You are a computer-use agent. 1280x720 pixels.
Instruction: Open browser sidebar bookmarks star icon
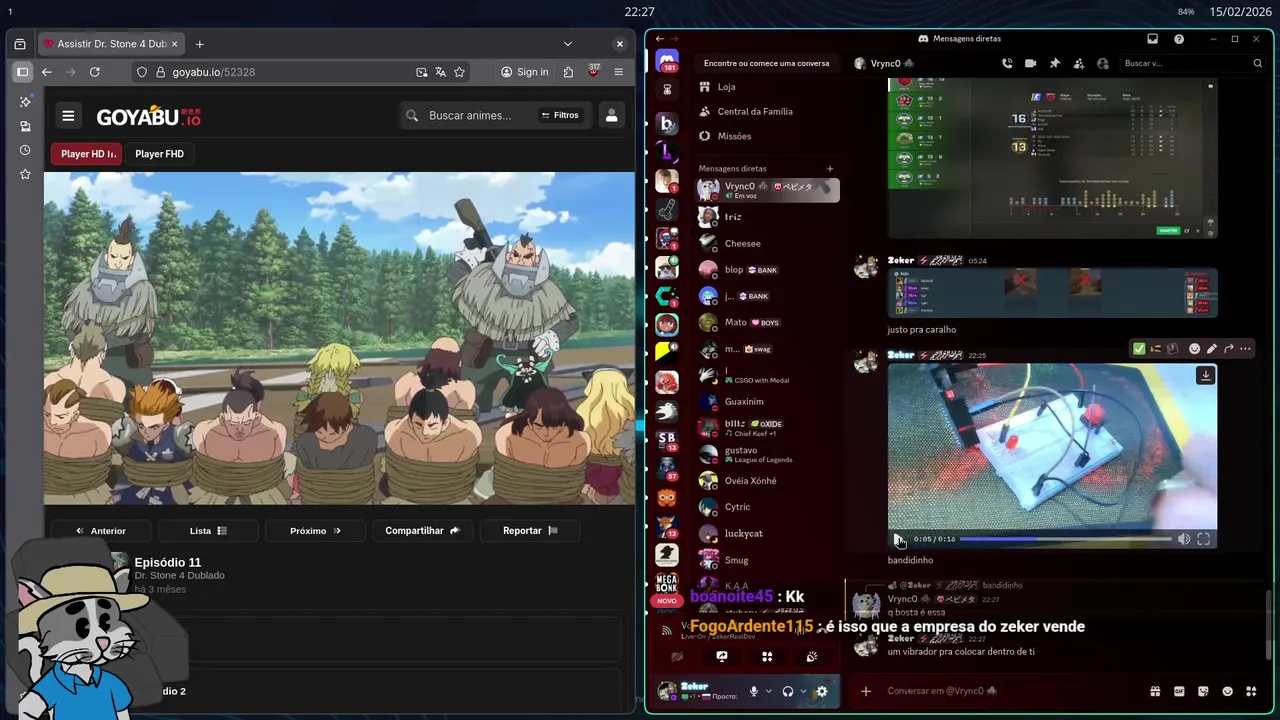25,174
